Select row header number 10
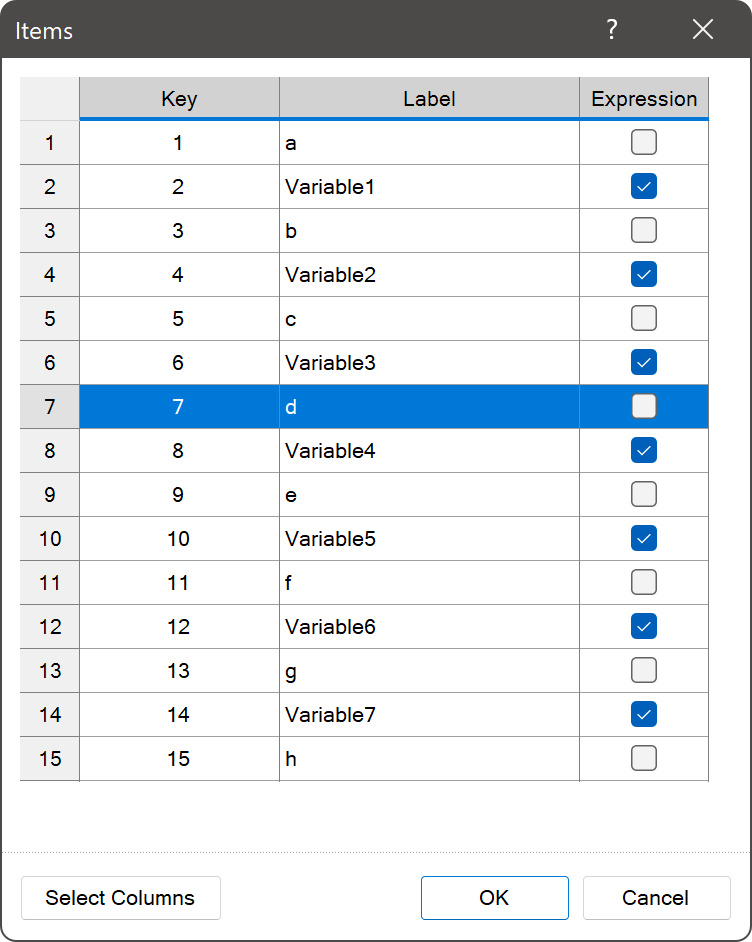 coord(50,539)
